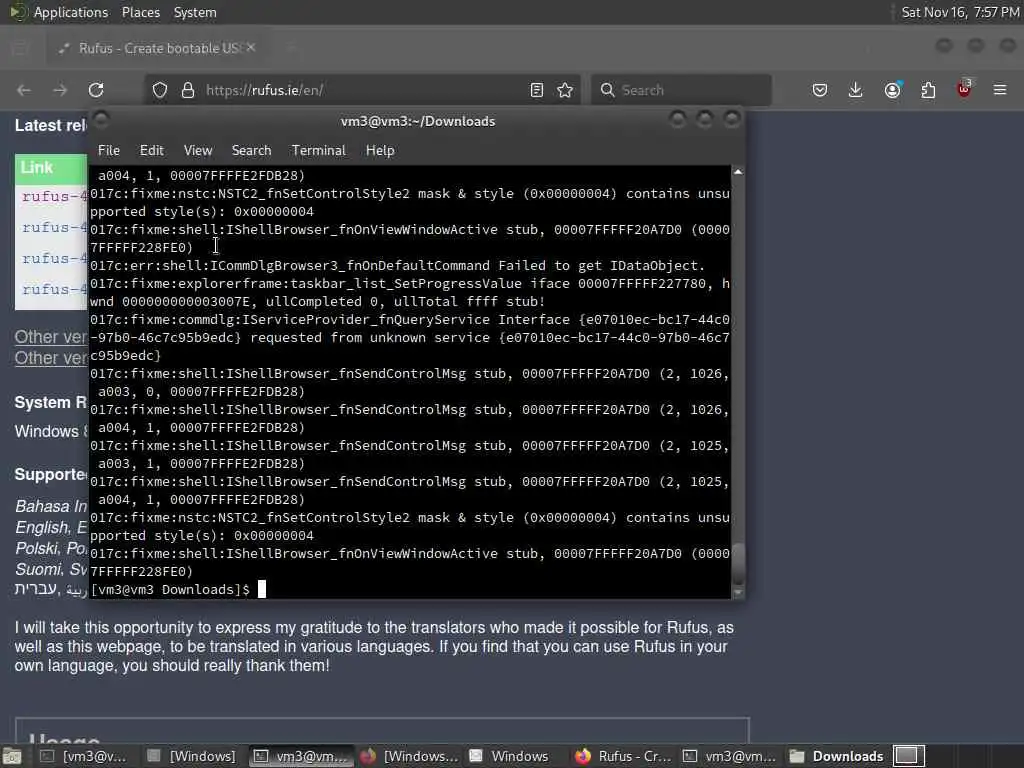Click the Latest releases heading
The height and width of the screenshot is (768, 1024).
click(x=50, y=125)
